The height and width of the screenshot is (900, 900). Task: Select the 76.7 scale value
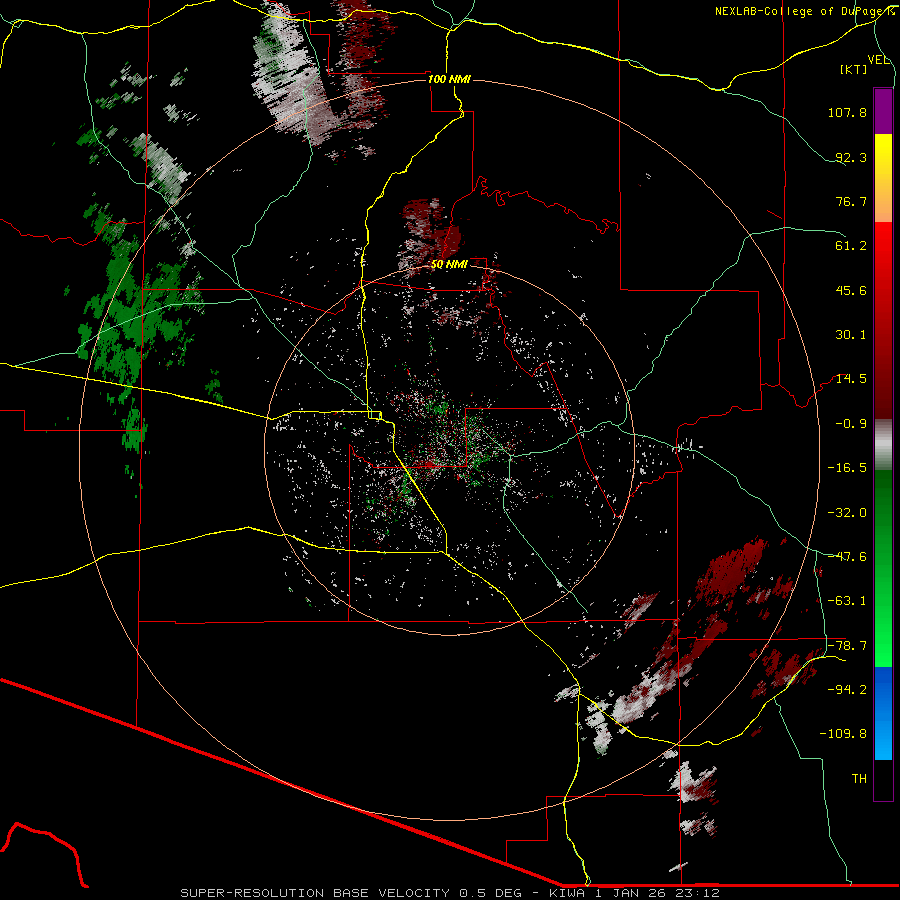coord(851,201)
